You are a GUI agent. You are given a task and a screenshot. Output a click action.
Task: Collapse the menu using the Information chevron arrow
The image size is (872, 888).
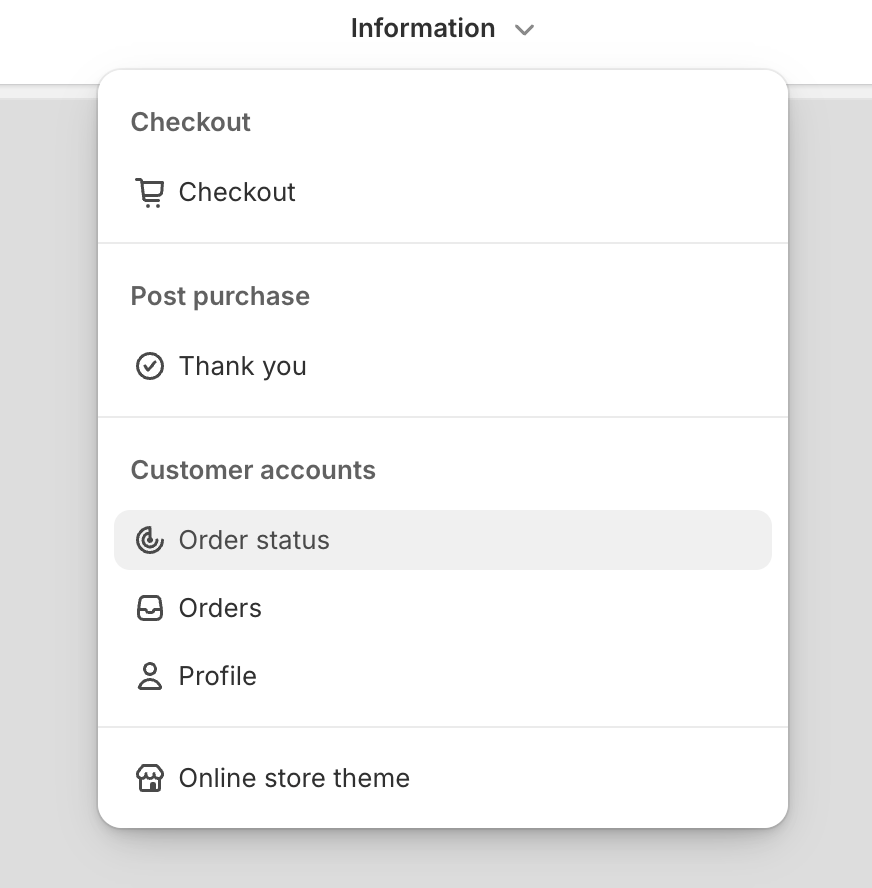(524, 29)
